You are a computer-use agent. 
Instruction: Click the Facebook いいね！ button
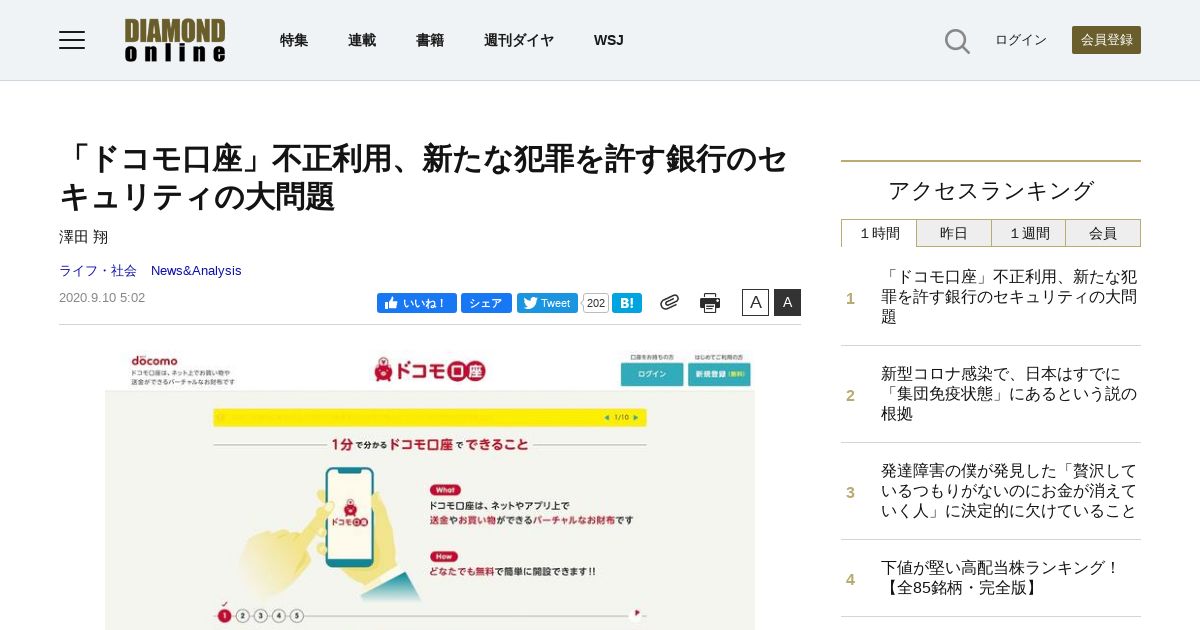pos(417,303)
